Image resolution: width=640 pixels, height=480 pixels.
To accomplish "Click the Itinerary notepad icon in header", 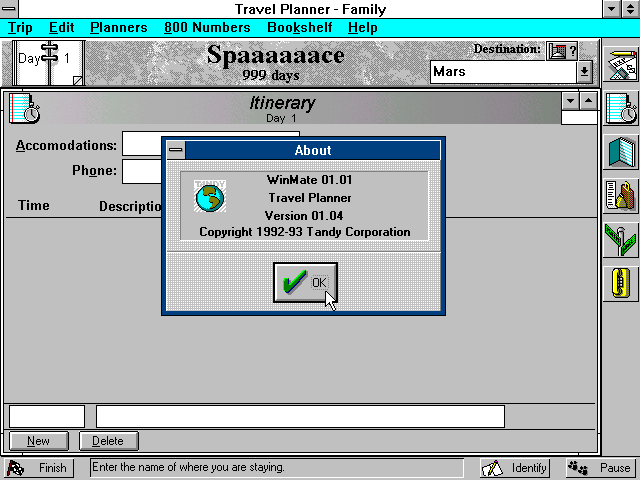I will (24, 108).
